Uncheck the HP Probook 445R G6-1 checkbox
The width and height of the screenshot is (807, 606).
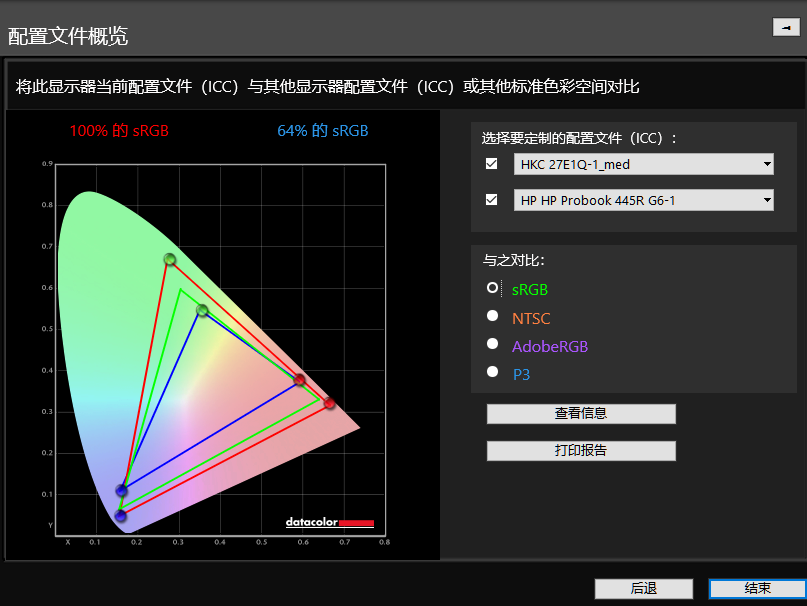click(x=492, y=200)
